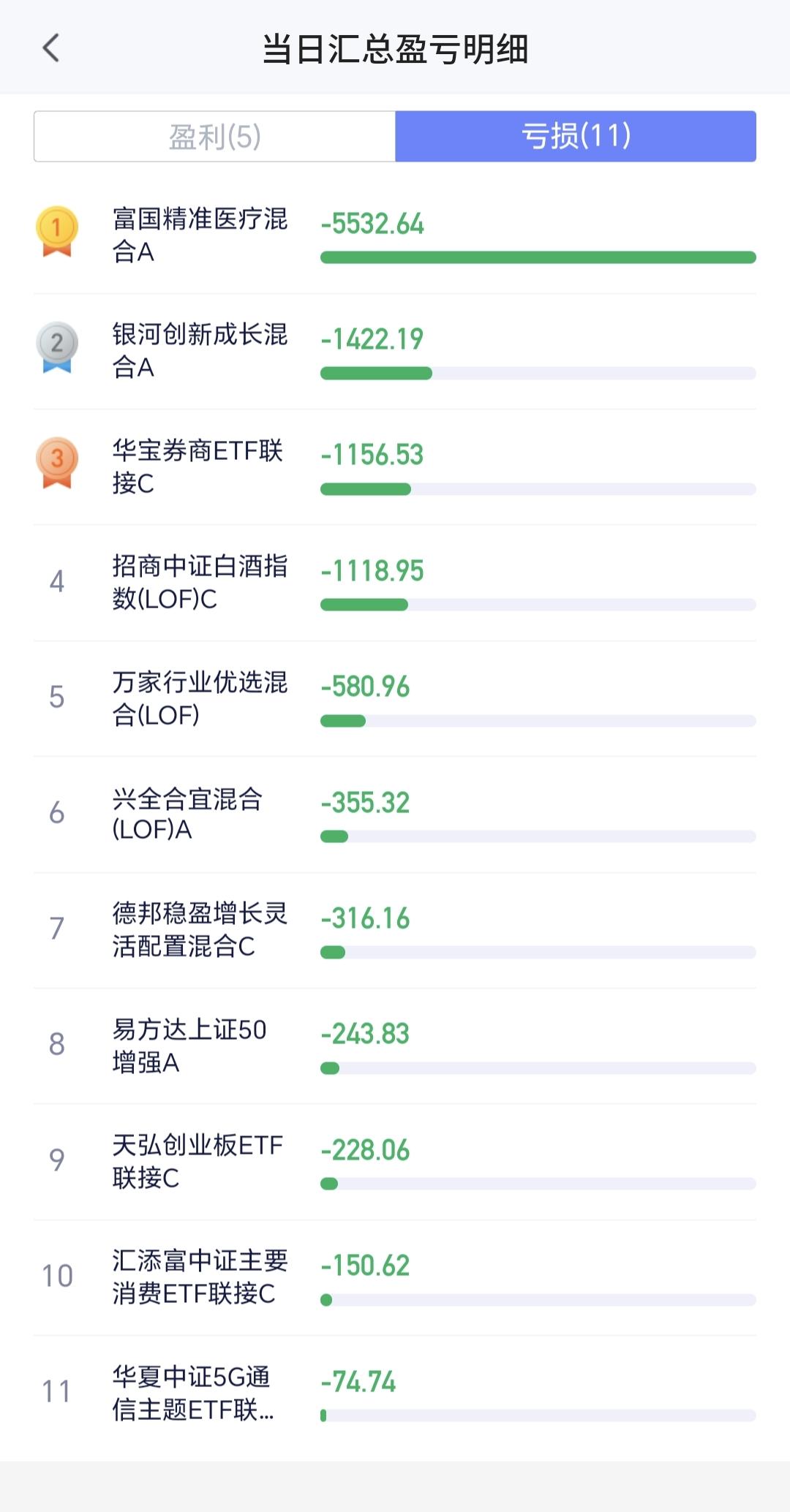790x1512 pixels.
Task: Switch to the 亏损(11) tab
Action: click(x=576, y=136)
